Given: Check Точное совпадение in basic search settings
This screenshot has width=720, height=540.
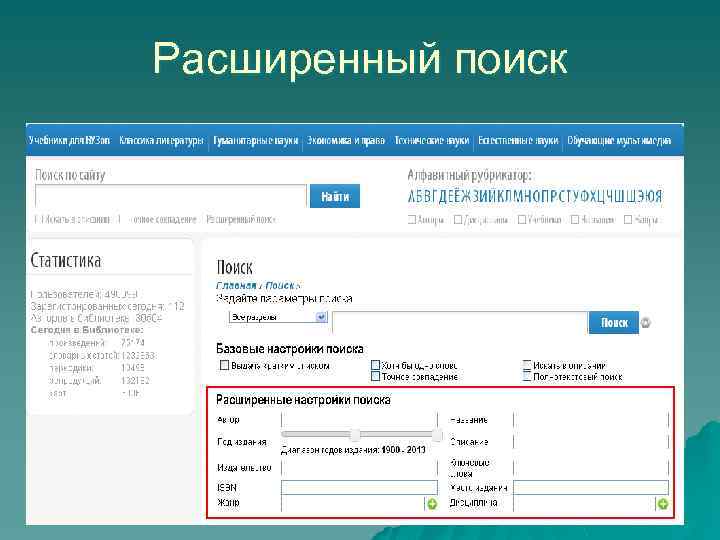Looking at the screenshot, I should tap(375, 377).
